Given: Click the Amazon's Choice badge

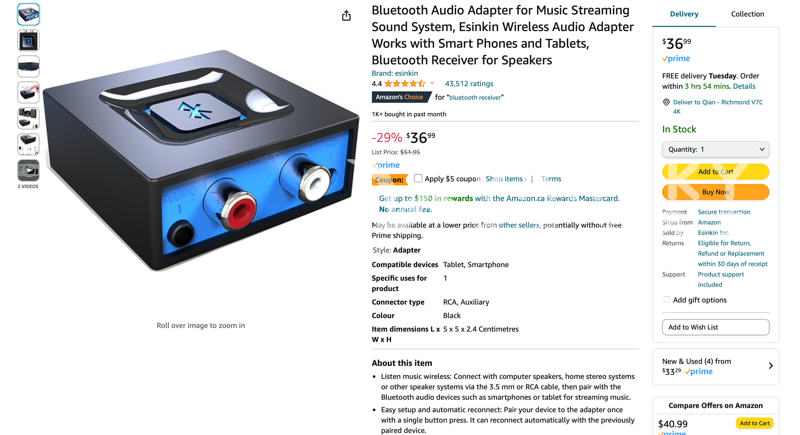Looking at the screenshot, I should tap(401, 97).
